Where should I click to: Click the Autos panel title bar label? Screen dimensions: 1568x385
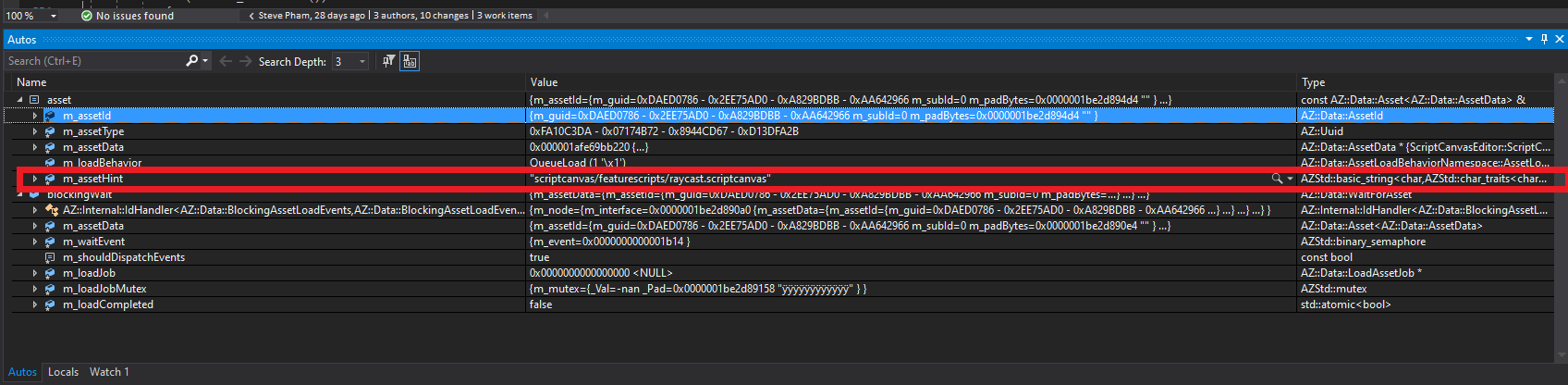22,40
